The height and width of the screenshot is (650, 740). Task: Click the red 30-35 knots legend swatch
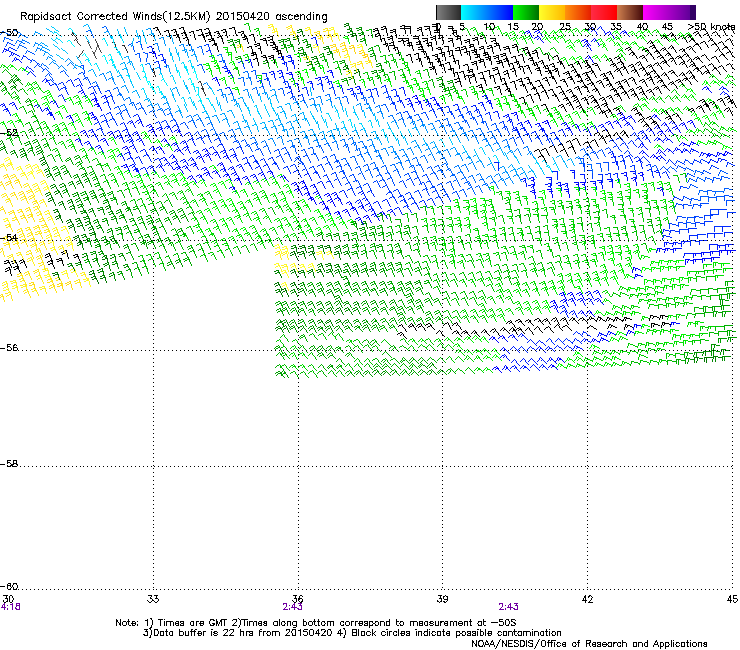pyautogui.click(x=604, y=12)
